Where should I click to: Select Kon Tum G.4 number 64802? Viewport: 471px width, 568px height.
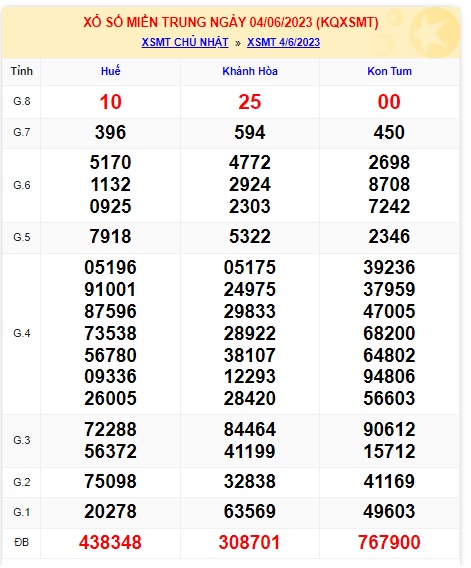[389, 355]
